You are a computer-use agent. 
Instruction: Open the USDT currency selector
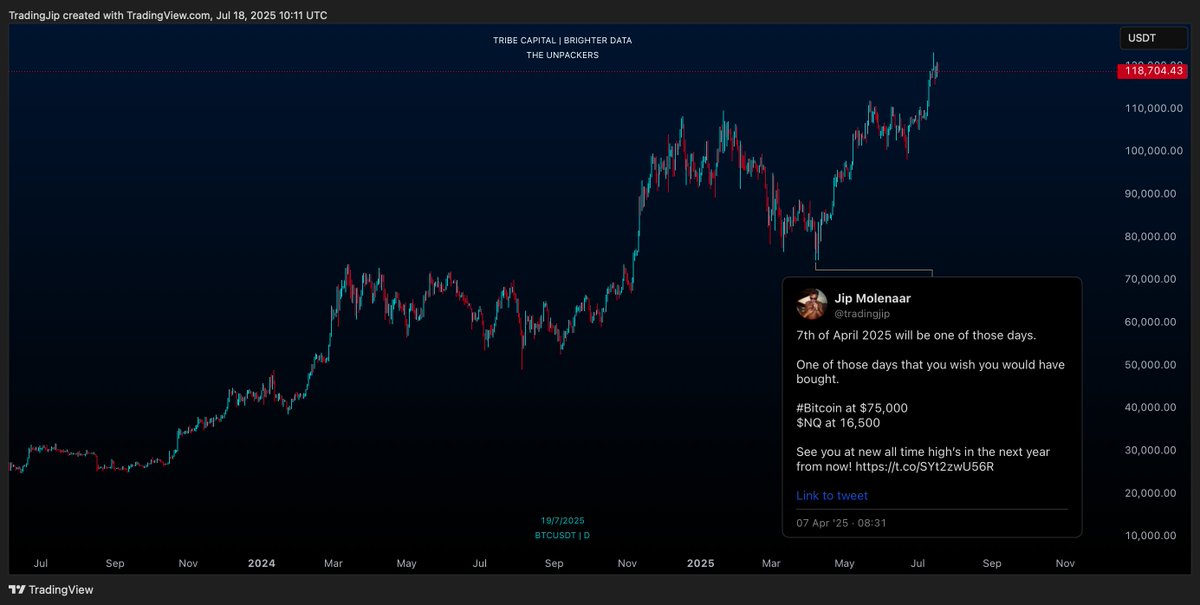1153,38
